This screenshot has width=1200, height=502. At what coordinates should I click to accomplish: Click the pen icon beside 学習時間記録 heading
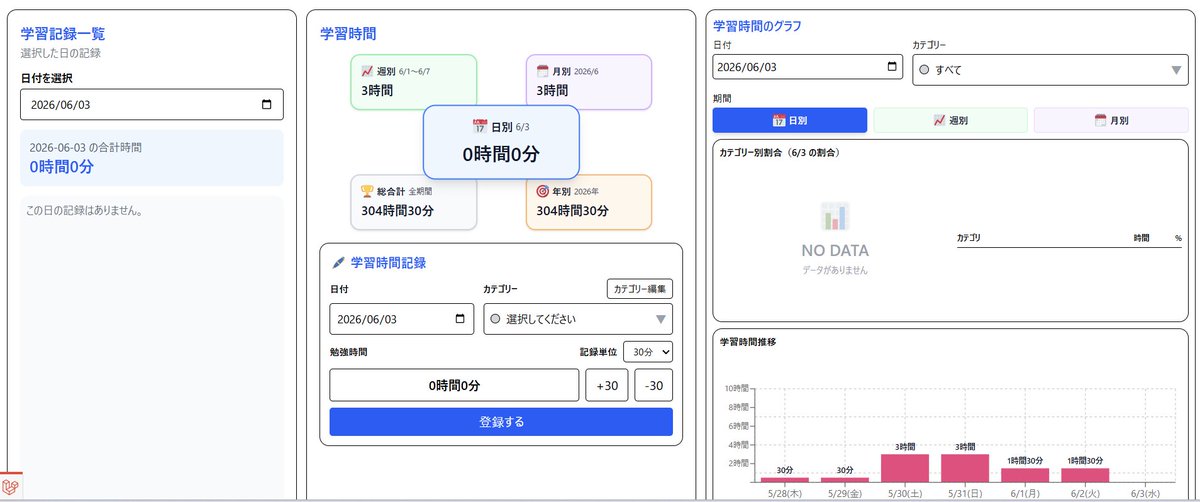[x=338, y=263]
